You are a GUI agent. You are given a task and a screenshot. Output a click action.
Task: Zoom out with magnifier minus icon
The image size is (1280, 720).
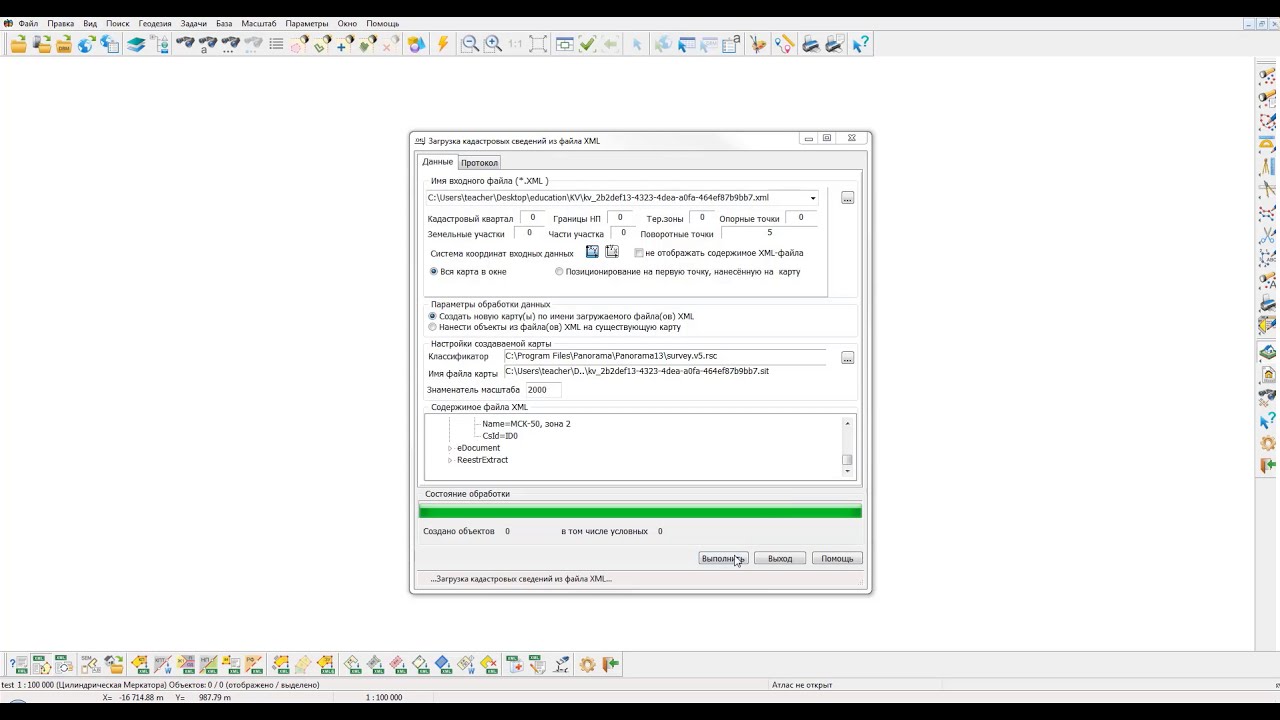[470, 44]
